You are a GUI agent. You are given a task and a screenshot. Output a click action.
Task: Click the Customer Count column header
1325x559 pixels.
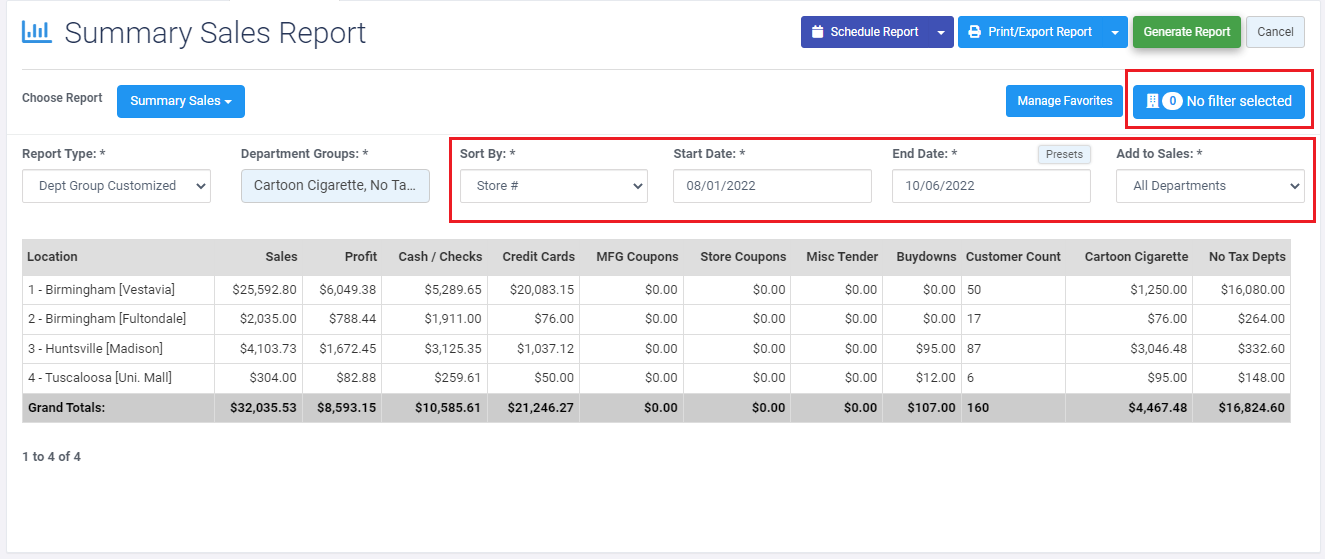click(1013, 257)
